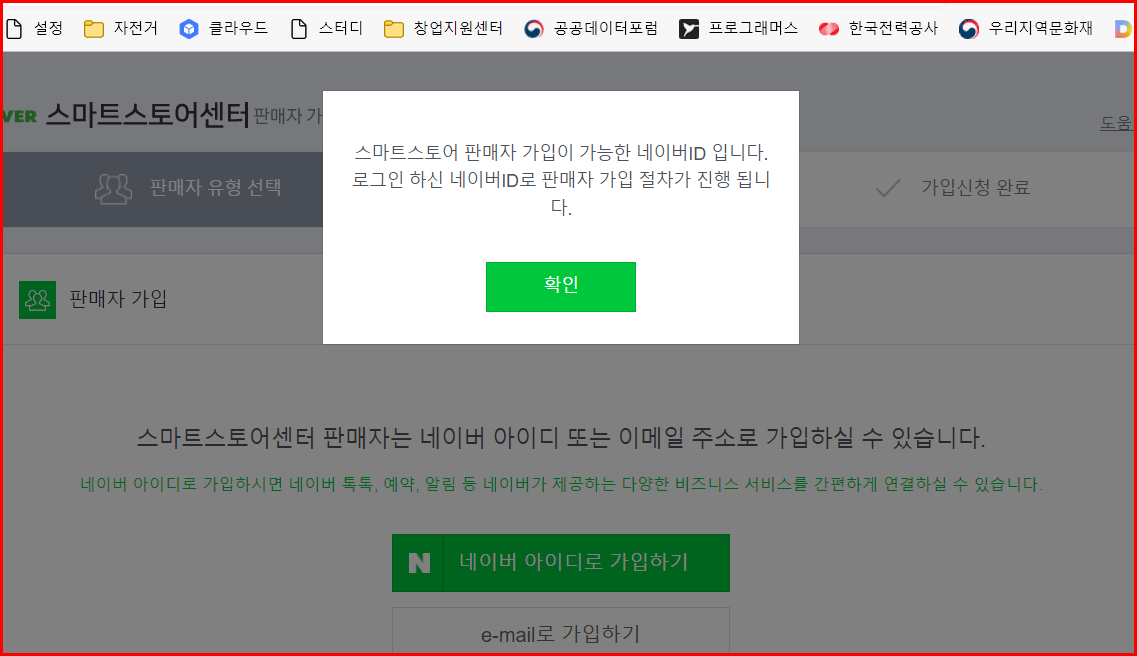Click the checkmark icon beside 가입신청 완료
1137x656 pixels.
[x=888, y=188]
